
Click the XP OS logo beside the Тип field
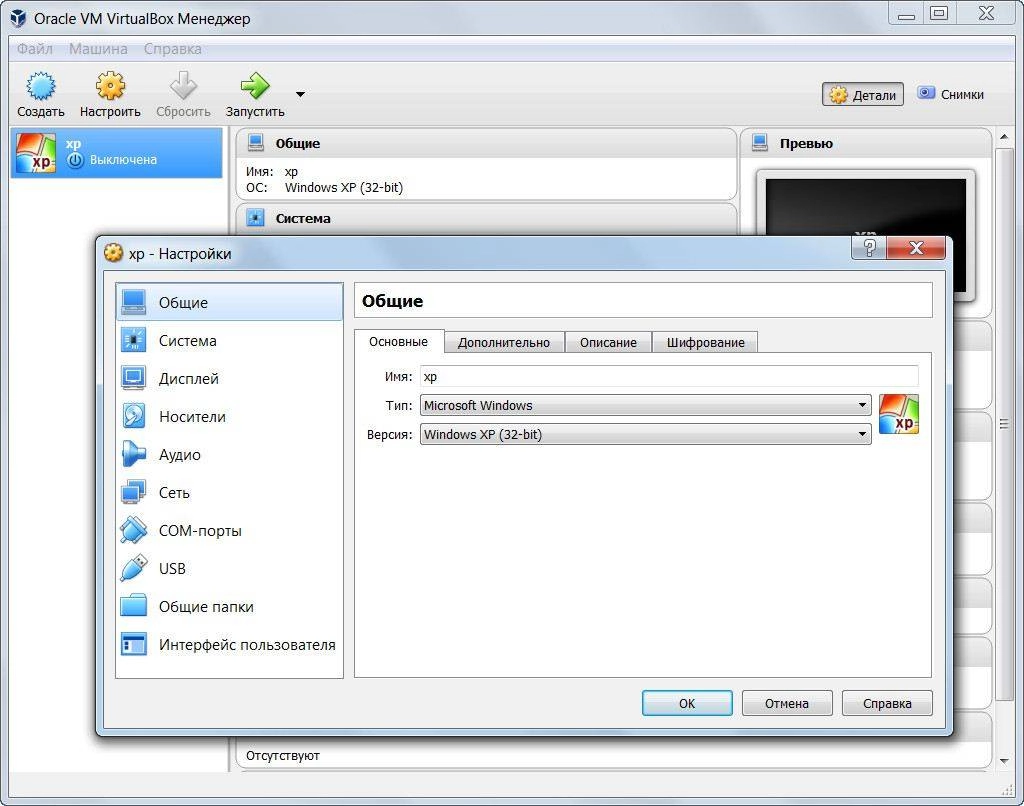coord(899,414)
